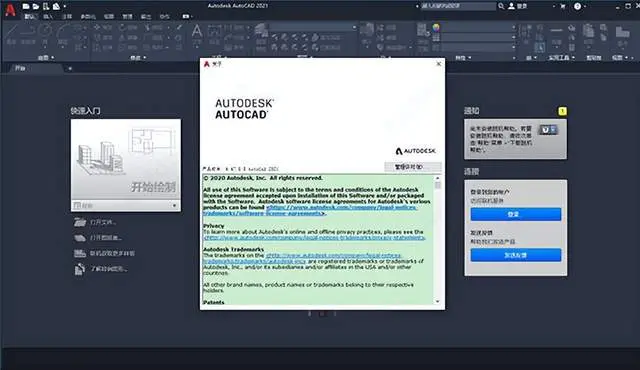Click the New drawing quick-access icon
640x370 pixels.
(26, 6)
